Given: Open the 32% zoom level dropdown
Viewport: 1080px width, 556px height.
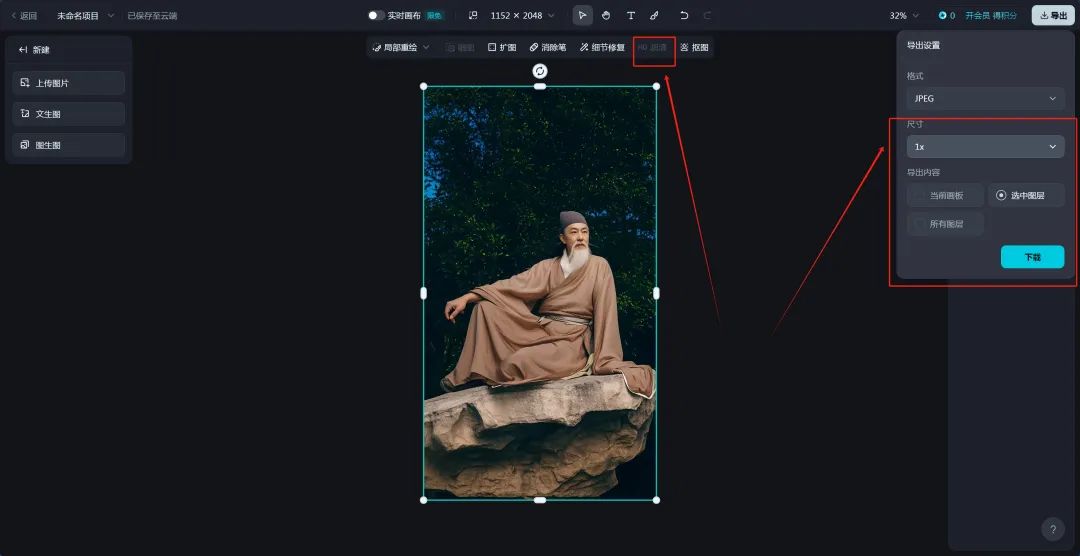Looking at the screenshot, I should click(x=904, y=15).
